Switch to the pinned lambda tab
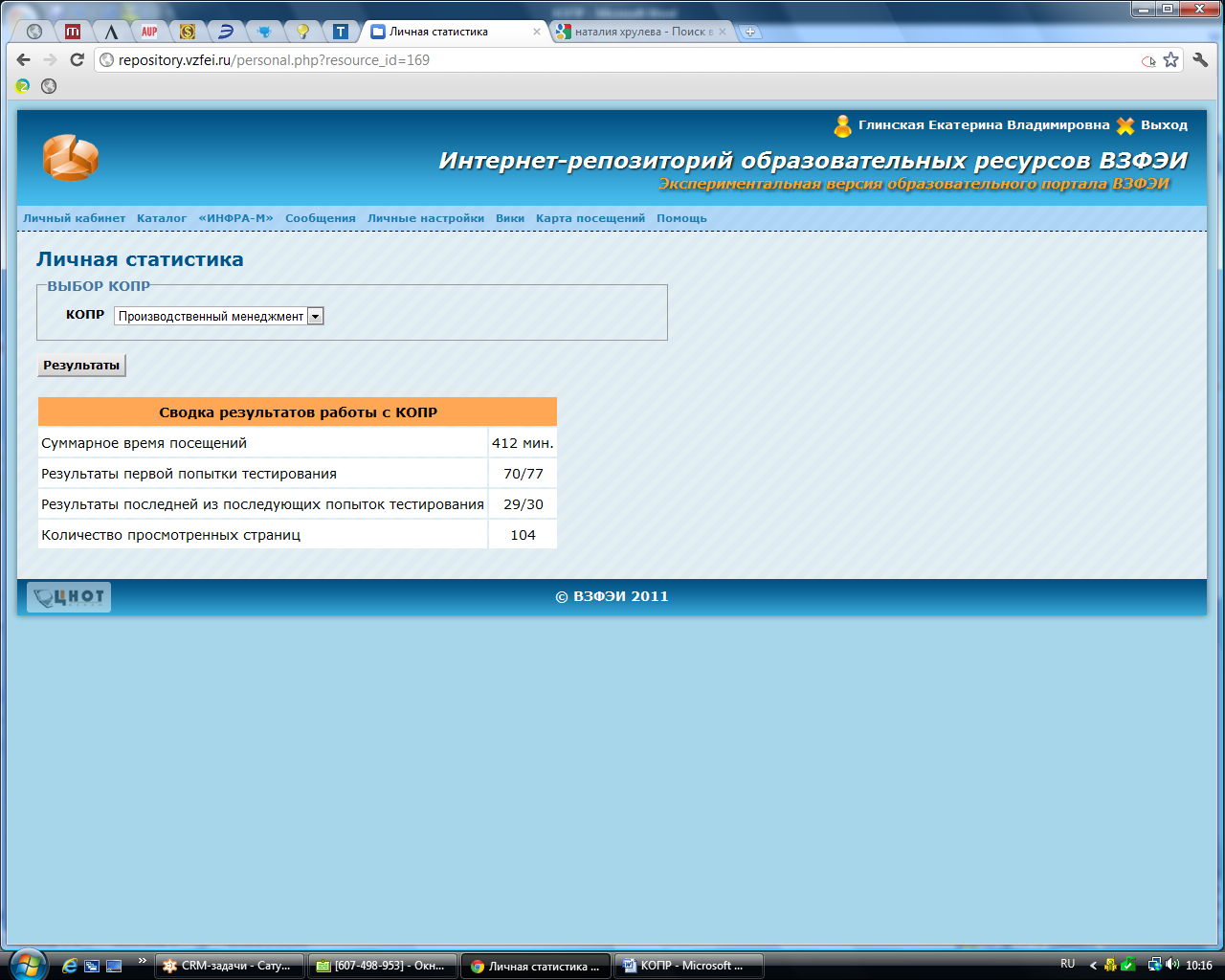The height and width of the screenshot is (980, 1225). click(x=111, y=32)
